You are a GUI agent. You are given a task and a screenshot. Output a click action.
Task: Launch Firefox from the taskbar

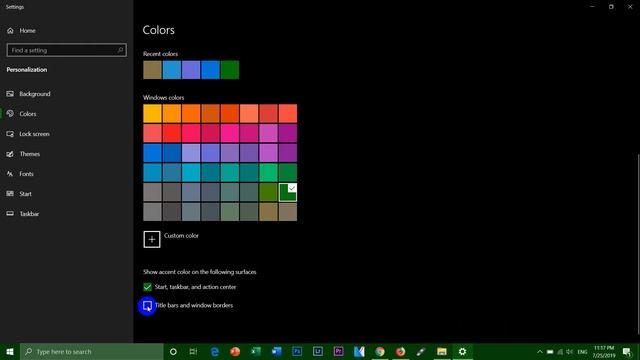point(400,351)
